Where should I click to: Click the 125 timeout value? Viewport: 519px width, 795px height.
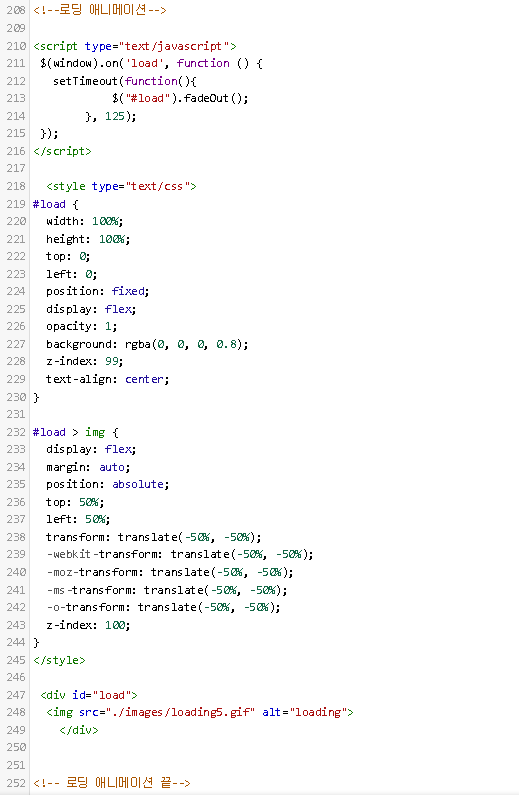tap(115, 116)
